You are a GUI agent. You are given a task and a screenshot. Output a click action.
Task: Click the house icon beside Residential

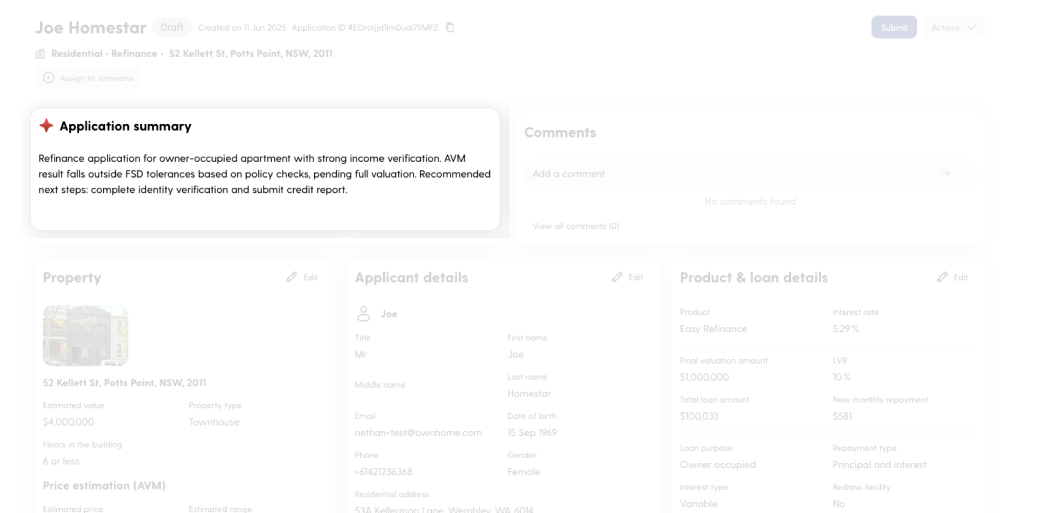(x=40, y=54)
